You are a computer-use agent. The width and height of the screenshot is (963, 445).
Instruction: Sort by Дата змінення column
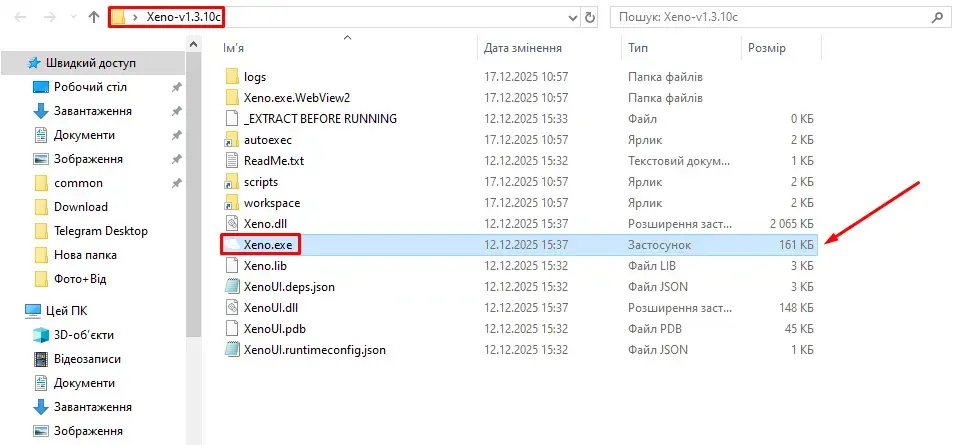[523, 48]
